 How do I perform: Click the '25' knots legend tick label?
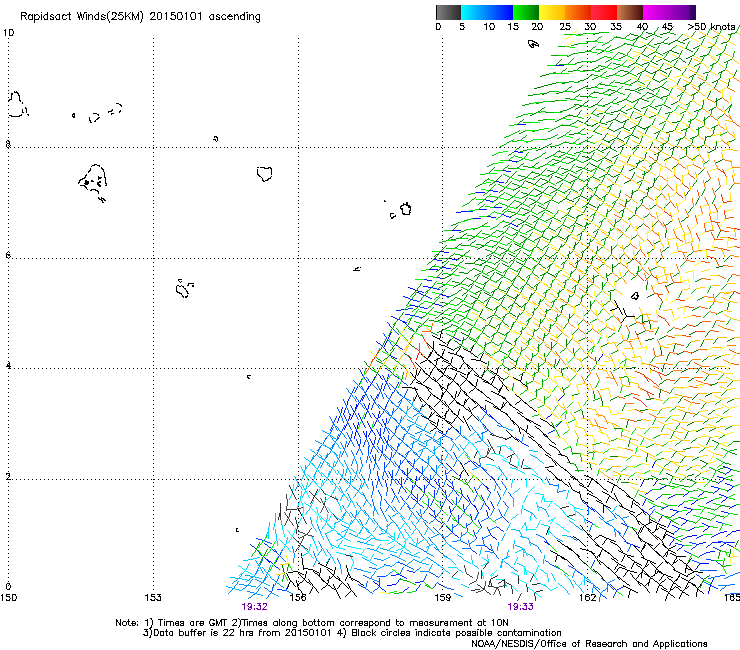coord(565,27)
